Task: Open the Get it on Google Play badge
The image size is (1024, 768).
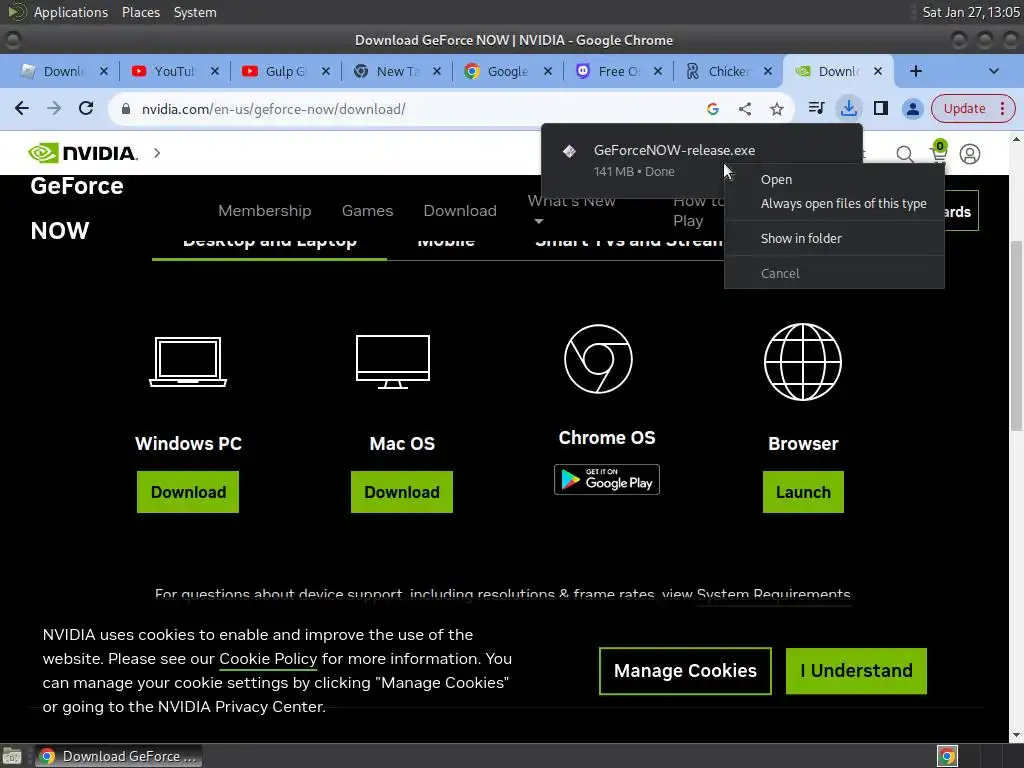Action: (x=607, y=479)
